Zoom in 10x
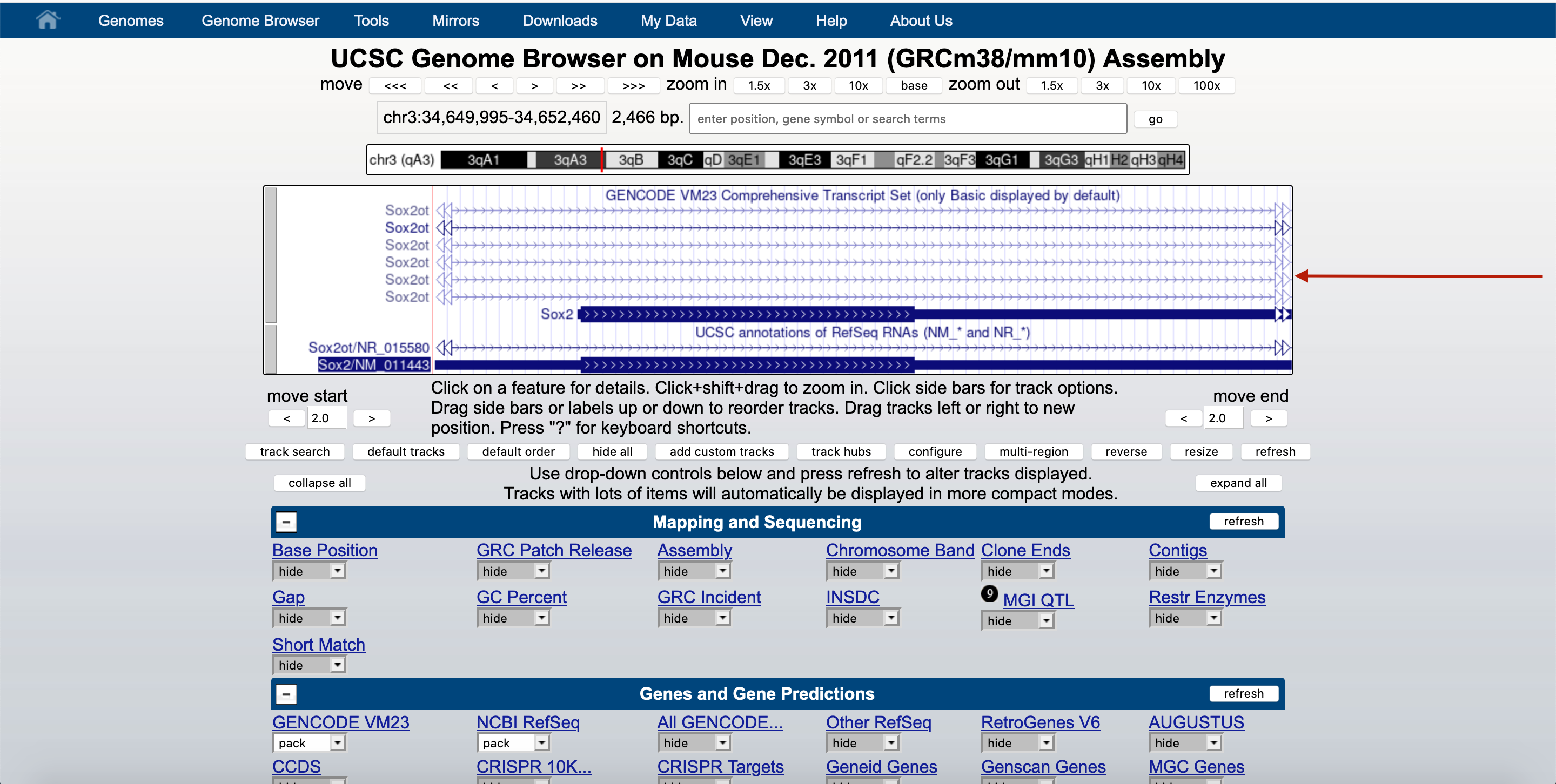Image resolution: width=1556 pixels, height=784 pixels. pyautogui.click(x=858, y=86)
